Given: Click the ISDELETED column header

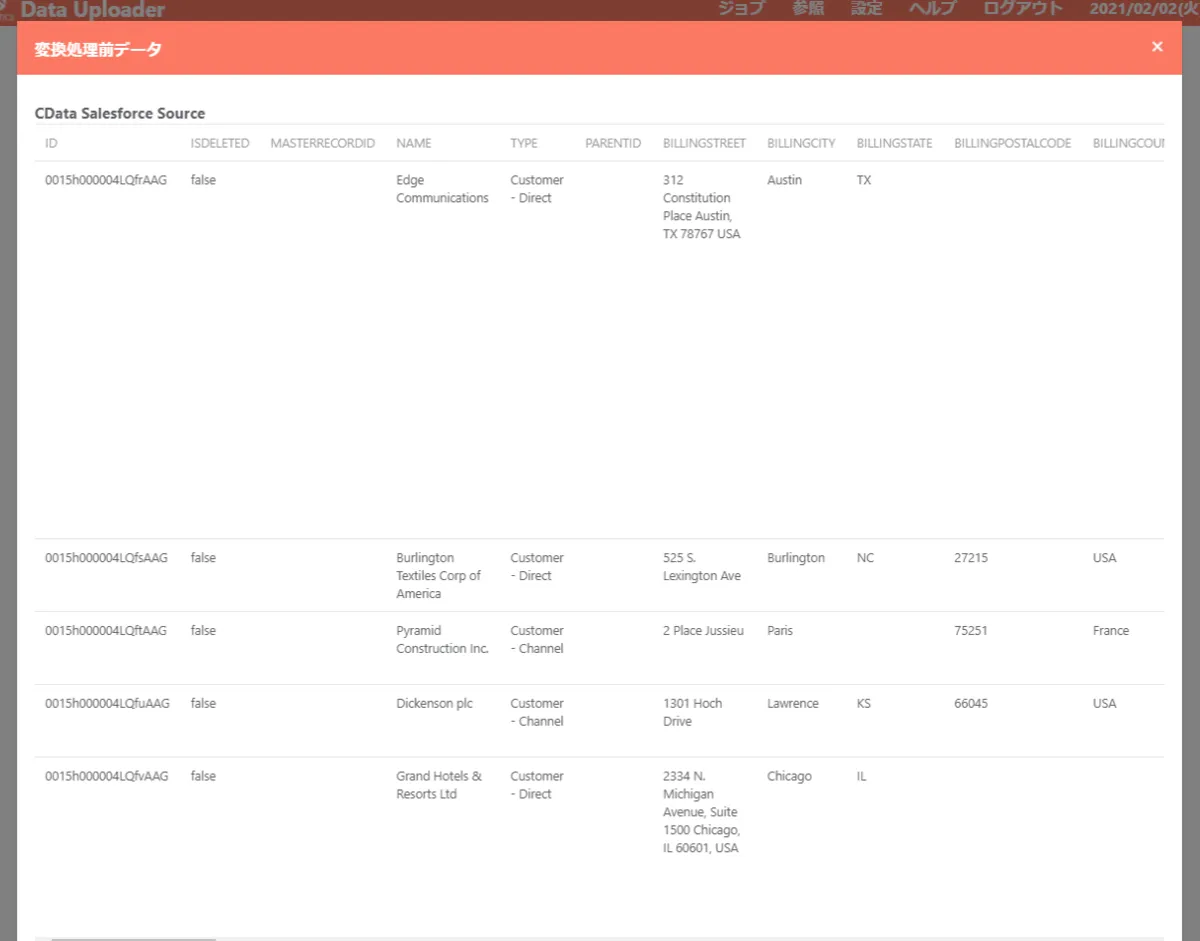Looking at the screenshot, I should pyautogui.click(x=220, y=143).
